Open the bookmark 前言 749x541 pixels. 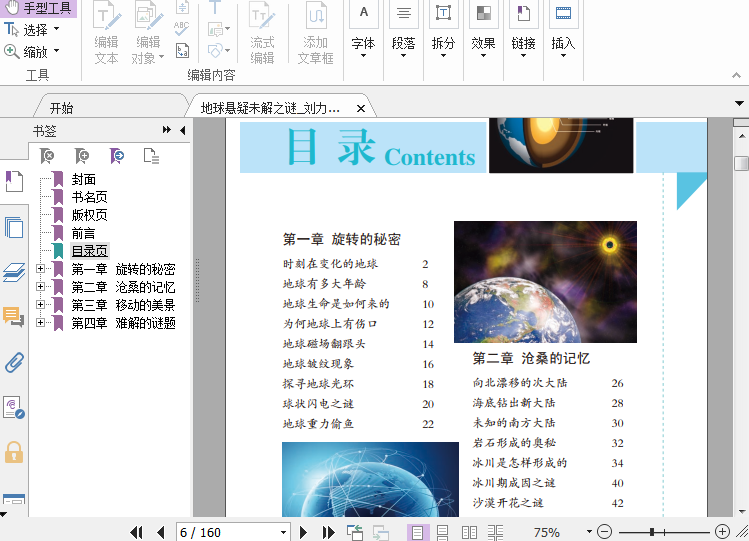84,233
